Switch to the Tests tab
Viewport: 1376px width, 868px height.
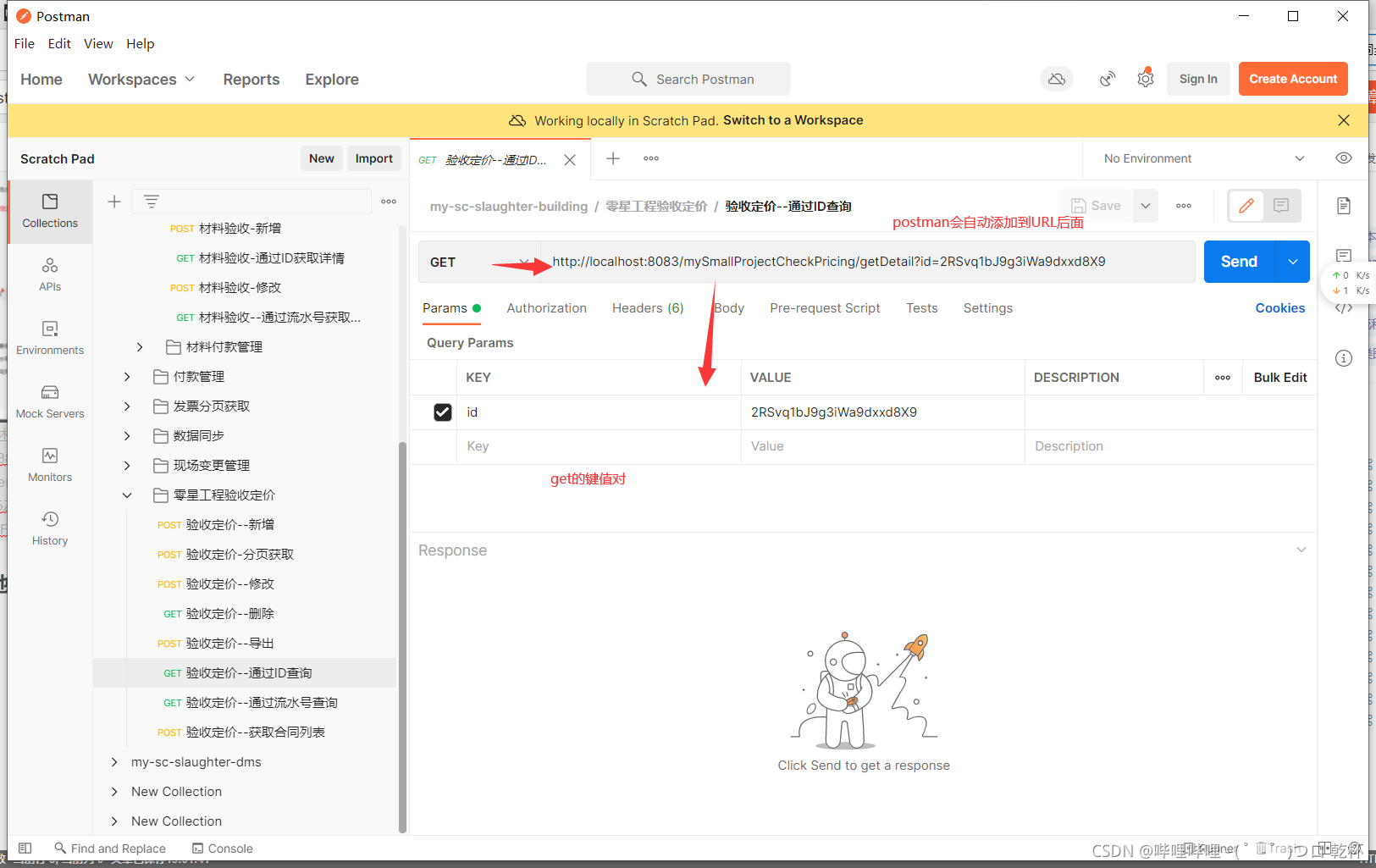(921, 308)
